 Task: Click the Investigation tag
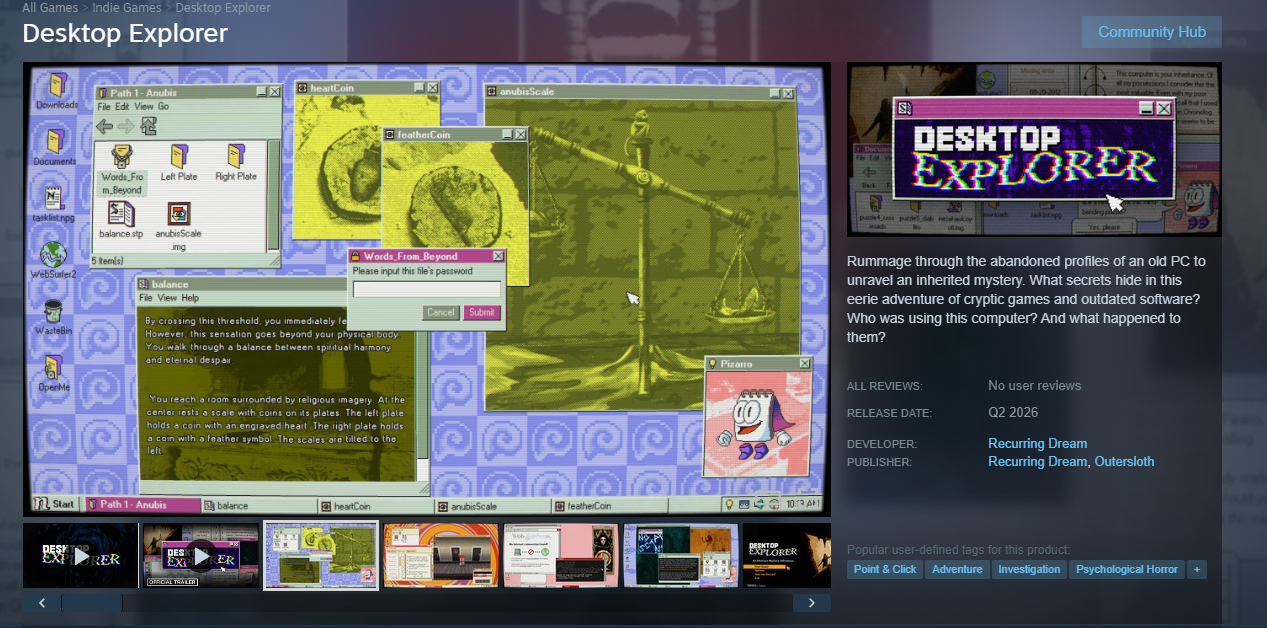click(1029, 569)
